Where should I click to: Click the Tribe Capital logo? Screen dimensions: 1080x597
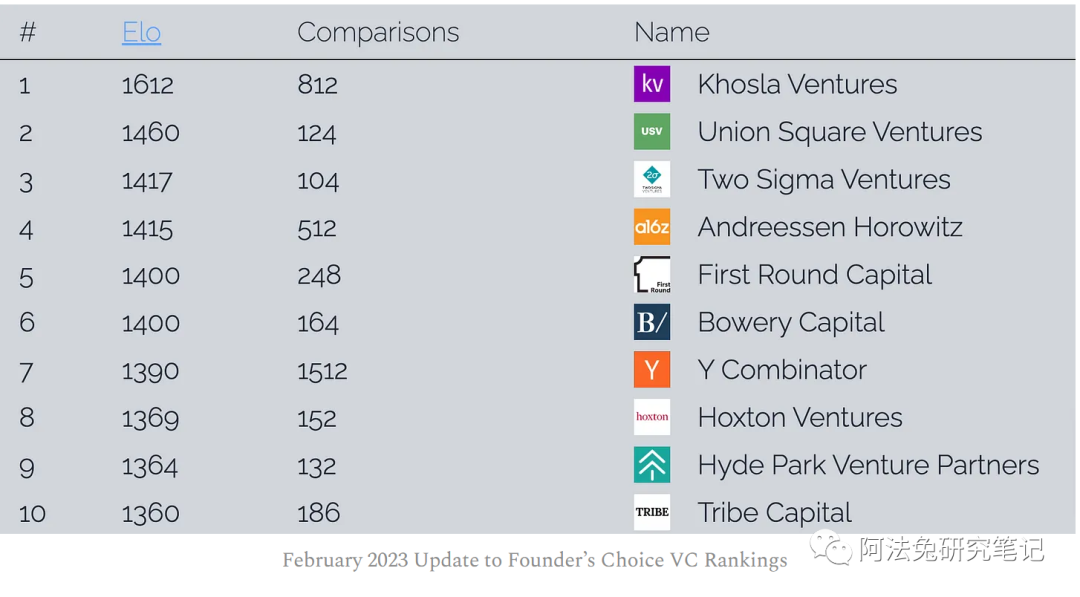[x=652, y=512]
